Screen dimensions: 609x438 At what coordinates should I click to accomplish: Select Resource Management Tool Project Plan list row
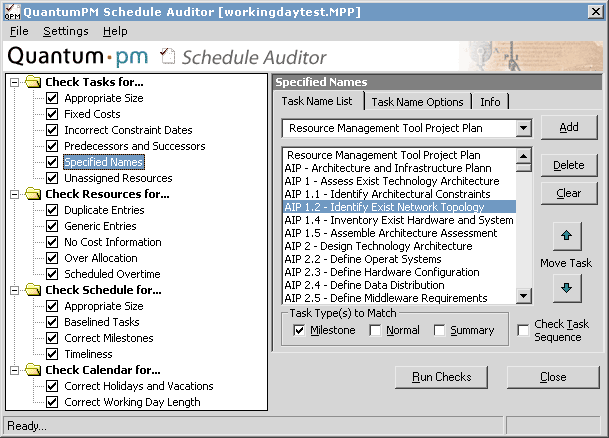tap(399, 155)
